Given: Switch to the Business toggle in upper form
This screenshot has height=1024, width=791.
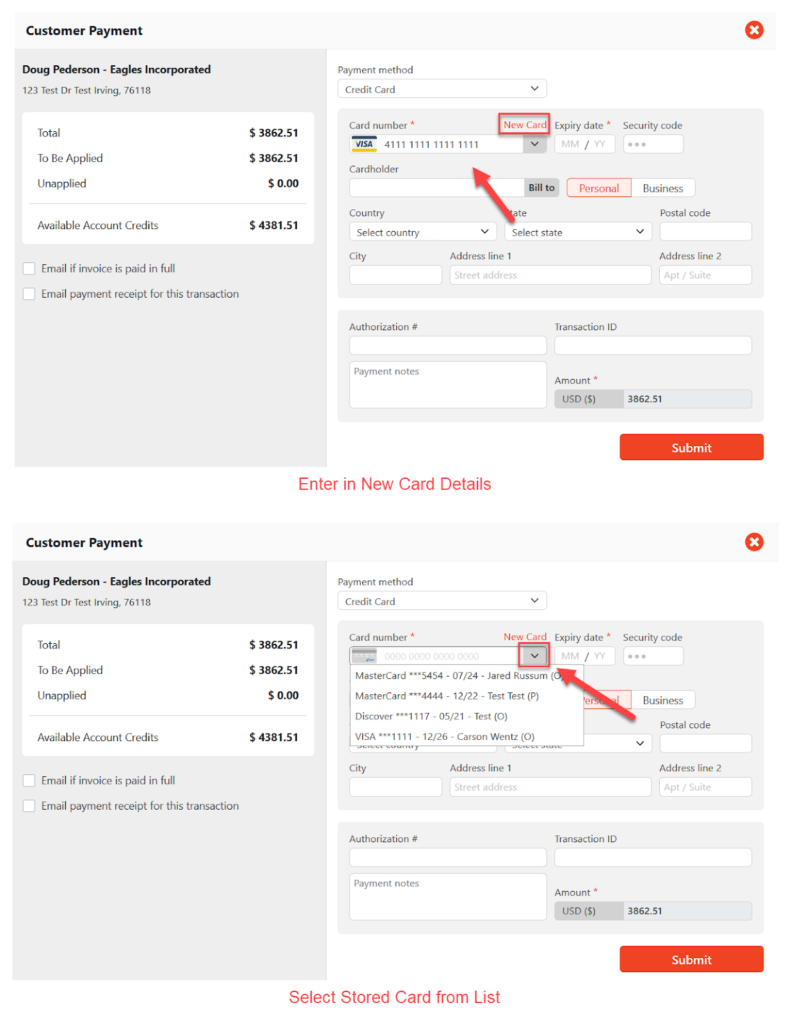Looking at the screenshot, I should point(663,188).
